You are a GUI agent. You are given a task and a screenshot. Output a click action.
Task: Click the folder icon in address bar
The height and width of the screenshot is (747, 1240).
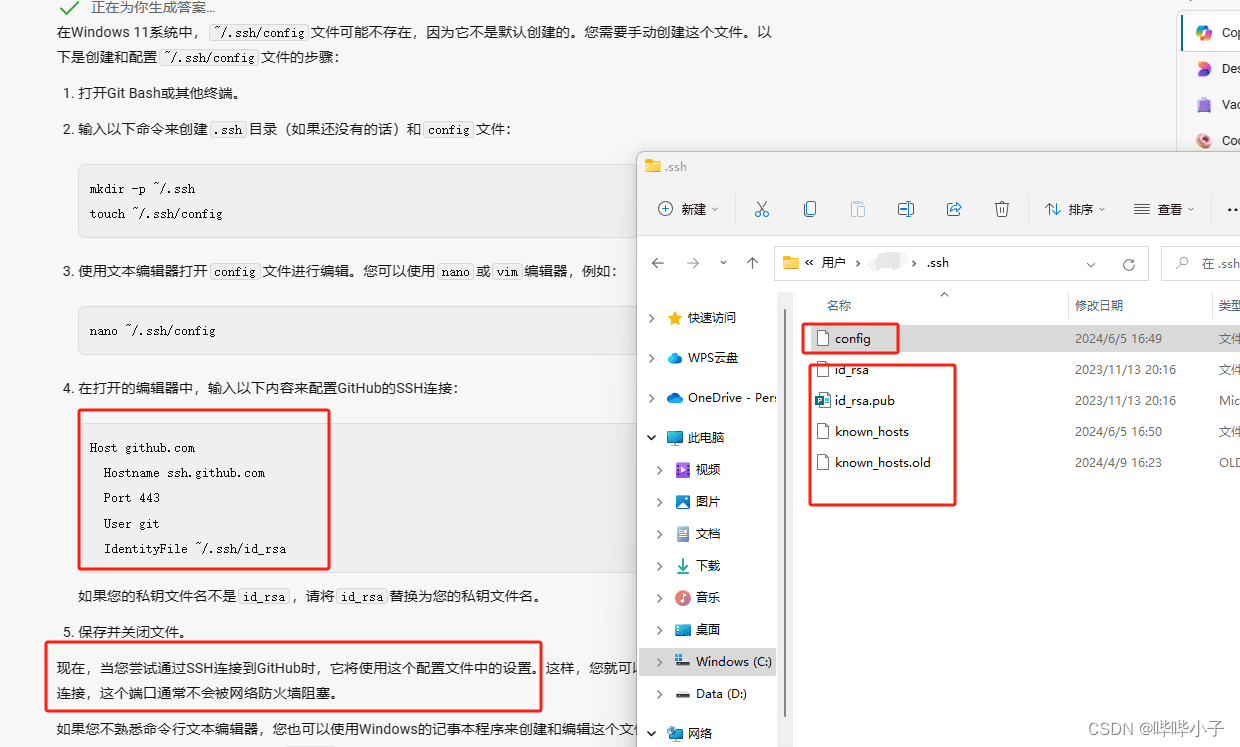[791, 263]
